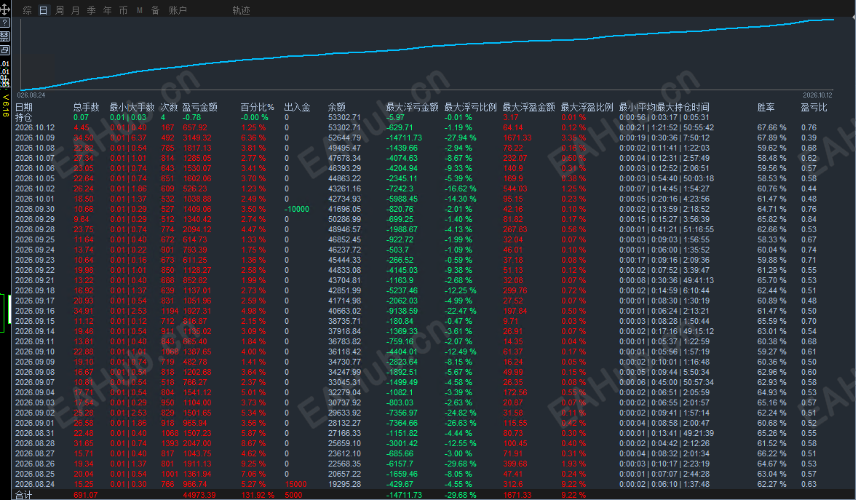Click the 合计 total row label
Screen dimensions: 856x500
23,495
